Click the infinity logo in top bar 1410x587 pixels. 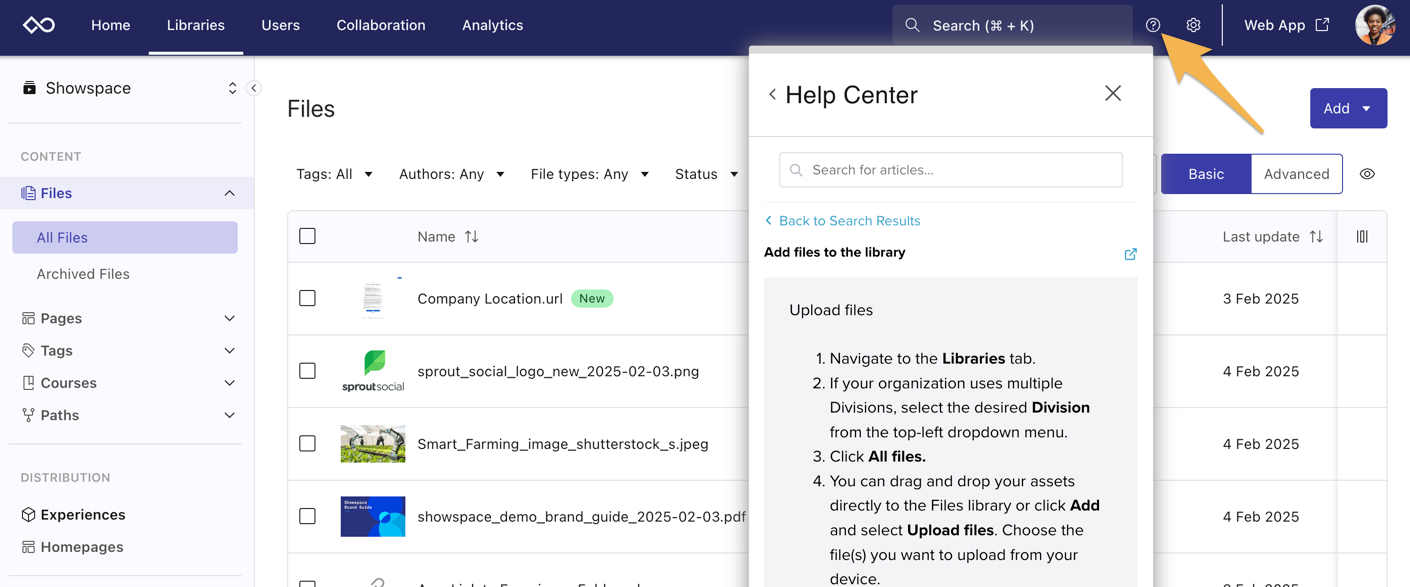[39, 25]
